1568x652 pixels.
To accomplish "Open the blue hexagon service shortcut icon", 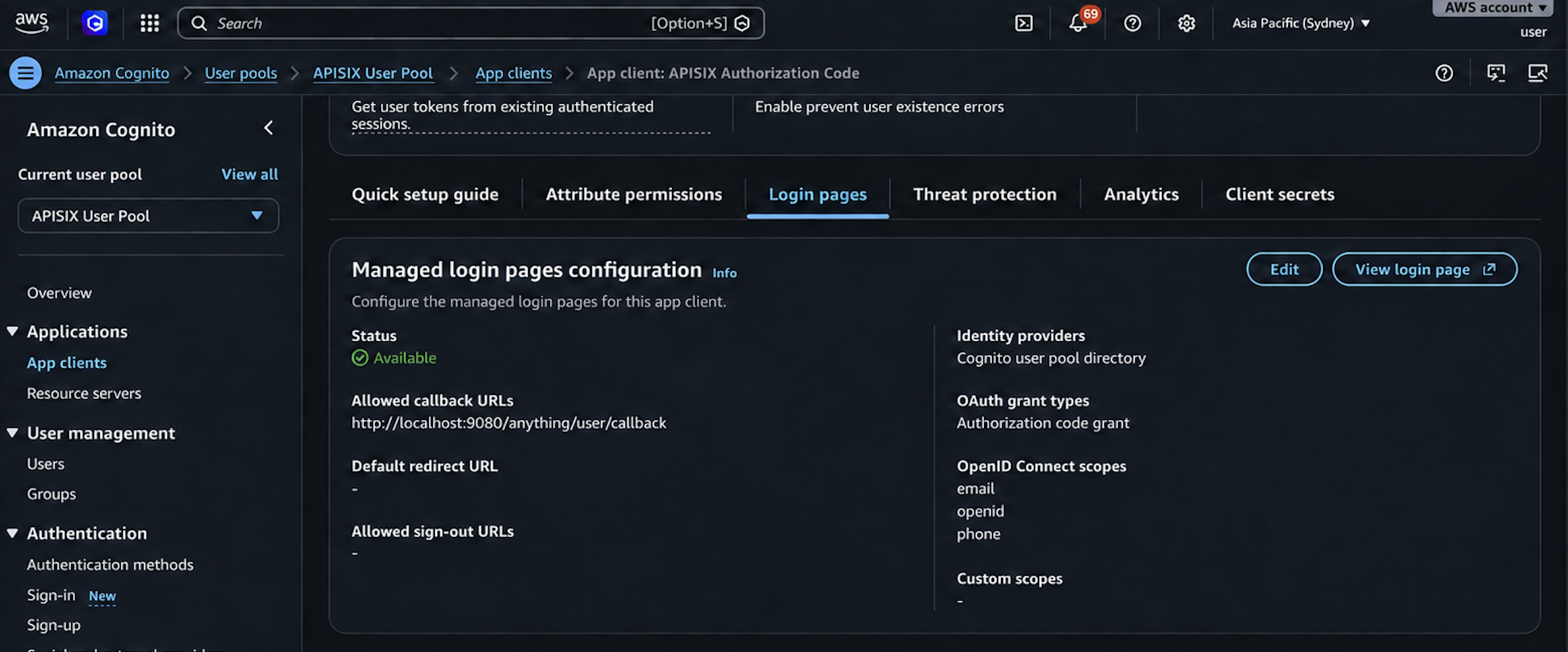I will [95, 23].
